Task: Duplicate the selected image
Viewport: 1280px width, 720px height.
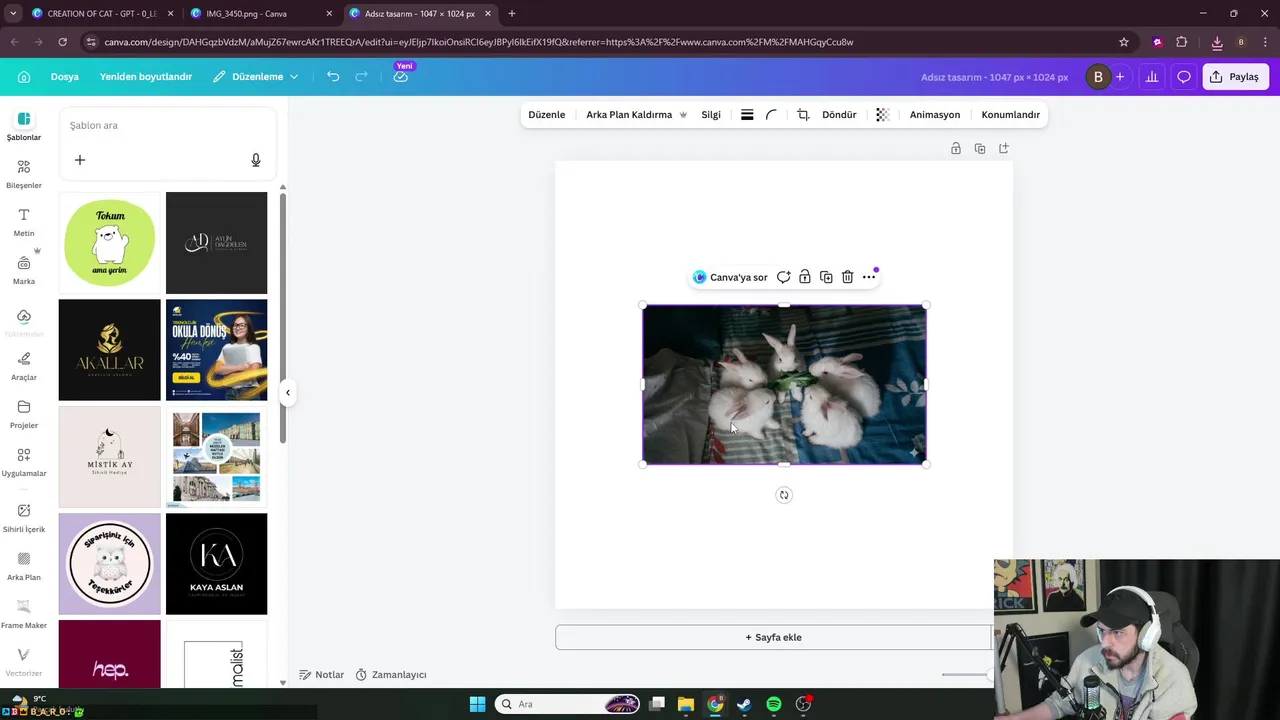Action: pyautogui.click(x=826, y=277)
